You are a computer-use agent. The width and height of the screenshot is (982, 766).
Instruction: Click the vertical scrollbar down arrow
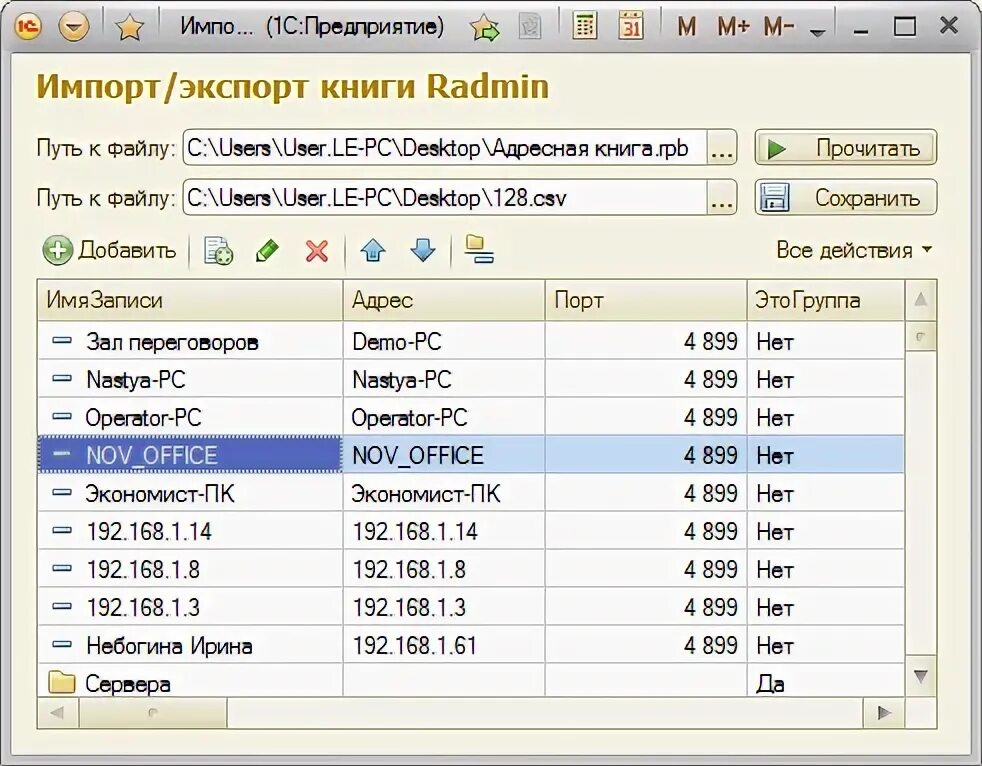pyautogui.click(x=921, y=676)
